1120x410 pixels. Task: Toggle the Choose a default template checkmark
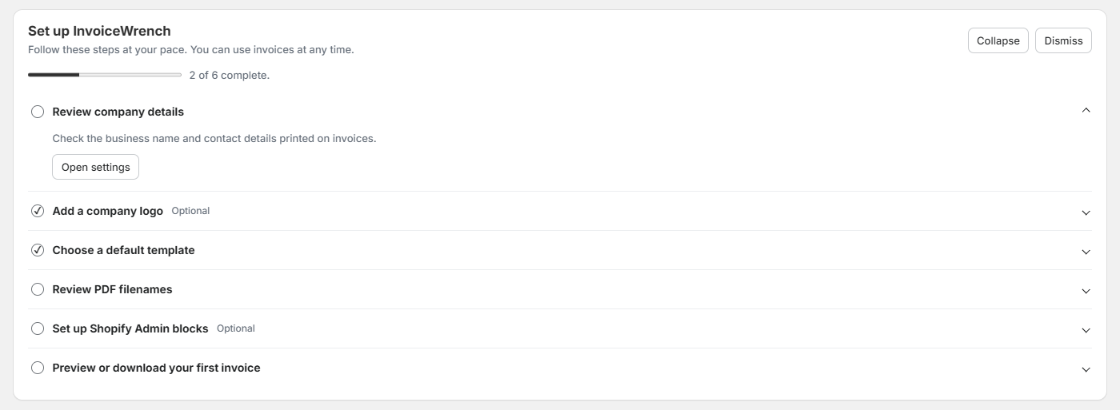coord(37,250)
